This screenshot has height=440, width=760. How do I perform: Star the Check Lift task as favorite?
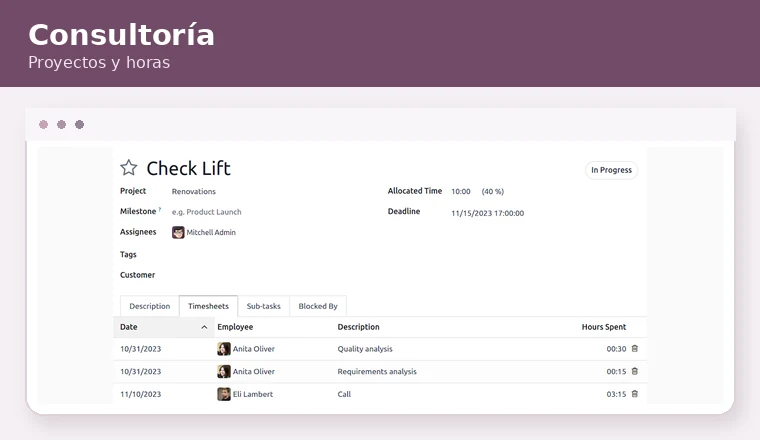128,168
